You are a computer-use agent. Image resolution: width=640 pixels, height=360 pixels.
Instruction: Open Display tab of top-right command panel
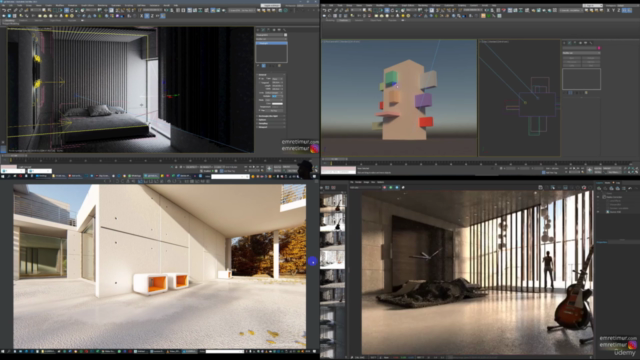[x=586, y=43]
